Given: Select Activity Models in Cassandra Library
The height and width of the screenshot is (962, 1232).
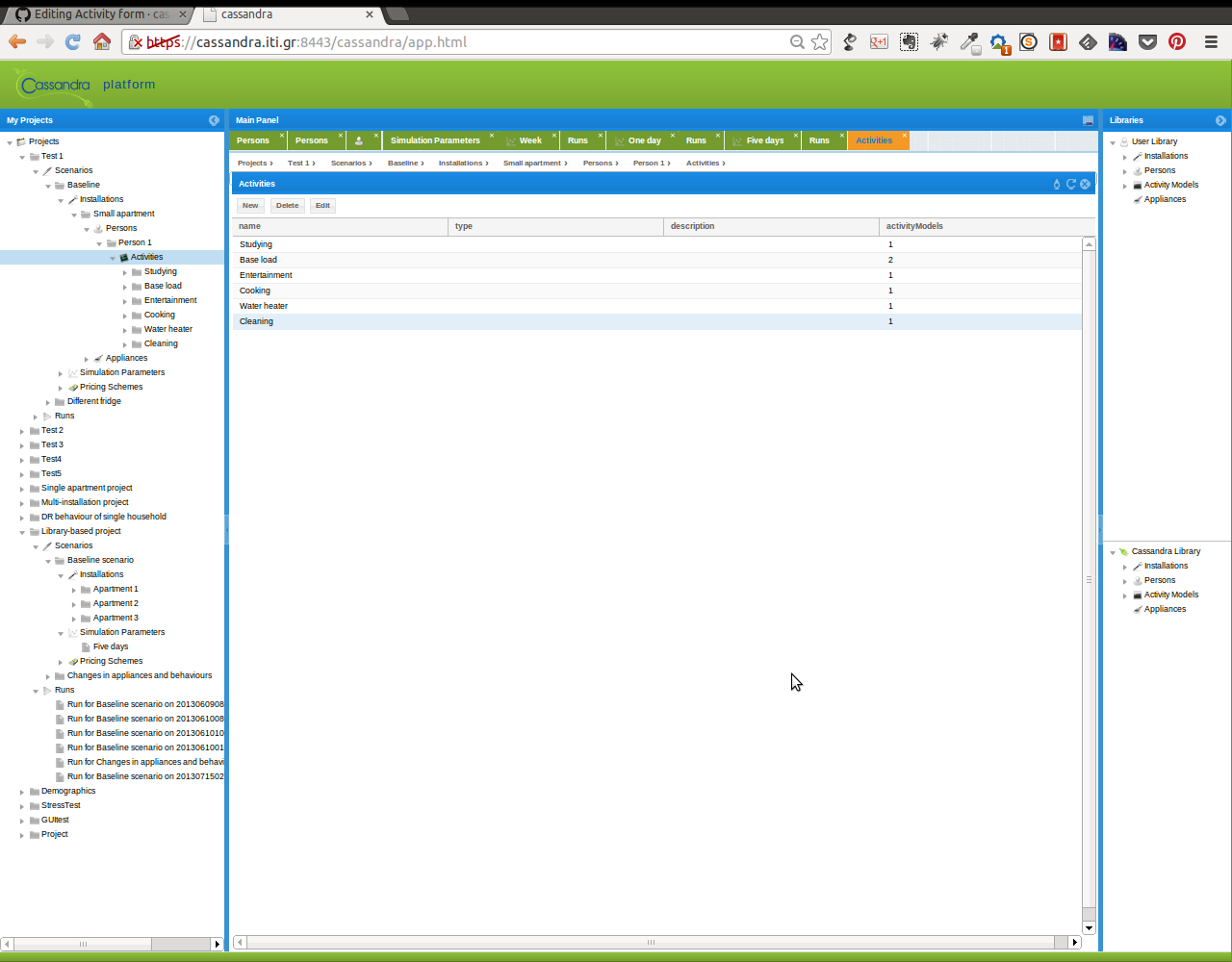Looking at the screenshot, I should 1171,595.
